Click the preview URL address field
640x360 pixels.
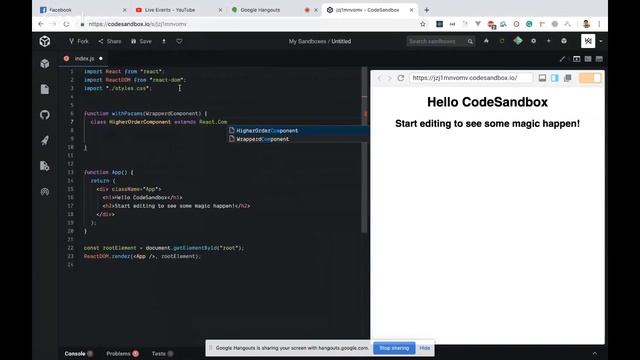471,78
